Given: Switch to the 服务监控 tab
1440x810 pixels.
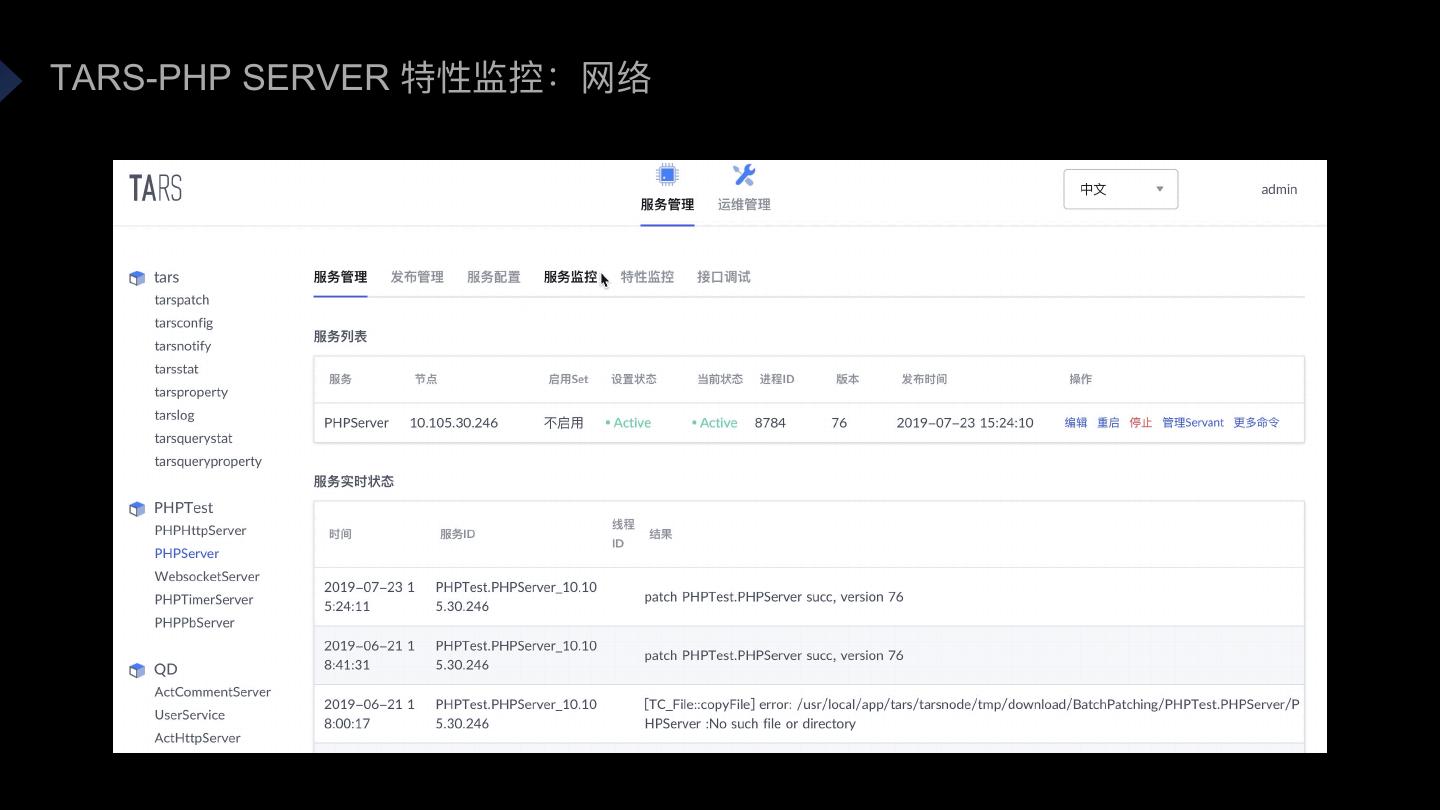Looking at the screenshot, I should (x=570, y=277).
